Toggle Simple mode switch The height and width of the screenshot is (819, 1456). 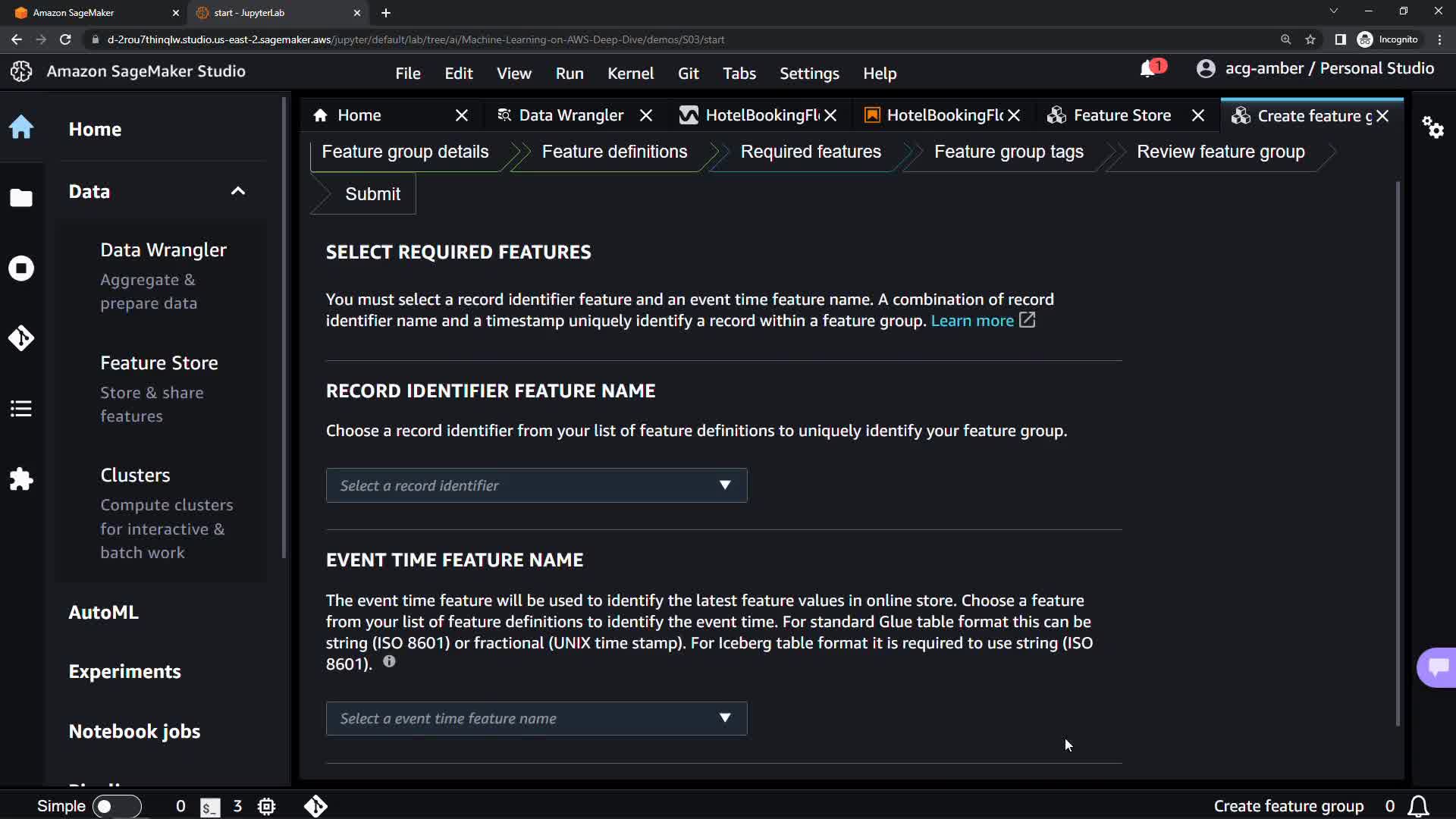coord(116,806)
